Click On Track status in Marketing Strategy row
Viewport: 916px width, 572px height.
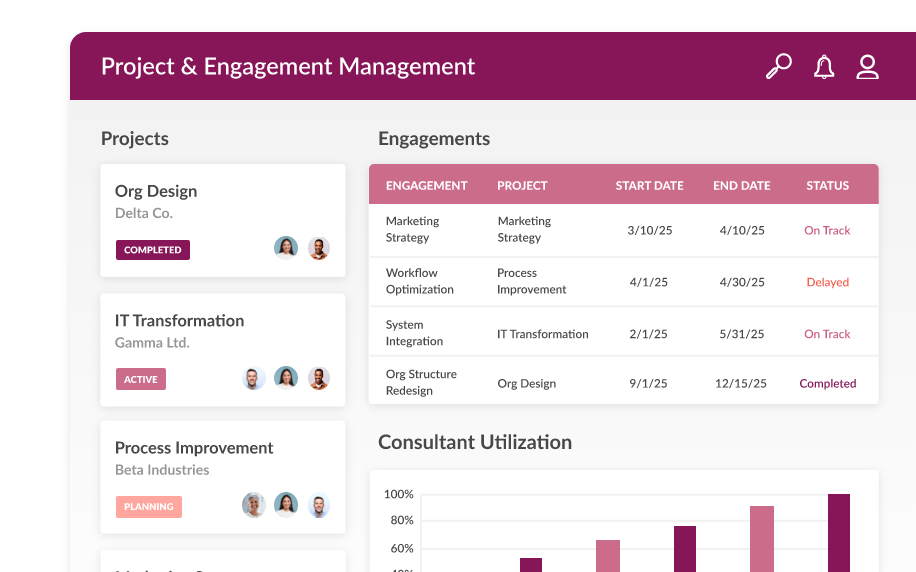click(827, 230)
